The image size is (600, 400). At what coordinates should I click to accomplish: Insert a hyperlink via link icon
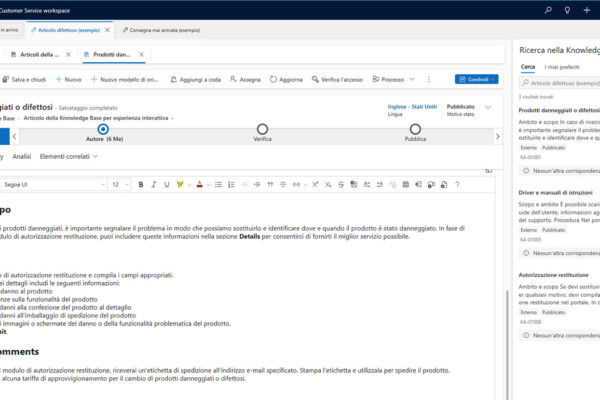coord(296,184)
